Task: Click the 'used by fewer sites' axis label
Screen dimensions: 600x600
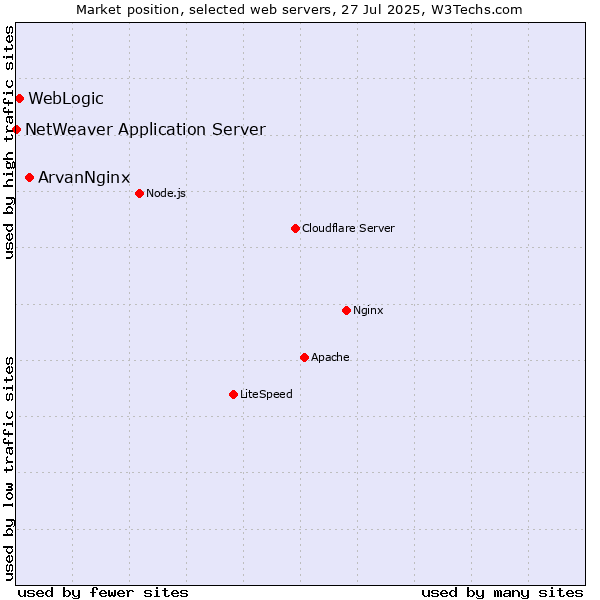Action: pyautogui.click(x=103, y=593)
